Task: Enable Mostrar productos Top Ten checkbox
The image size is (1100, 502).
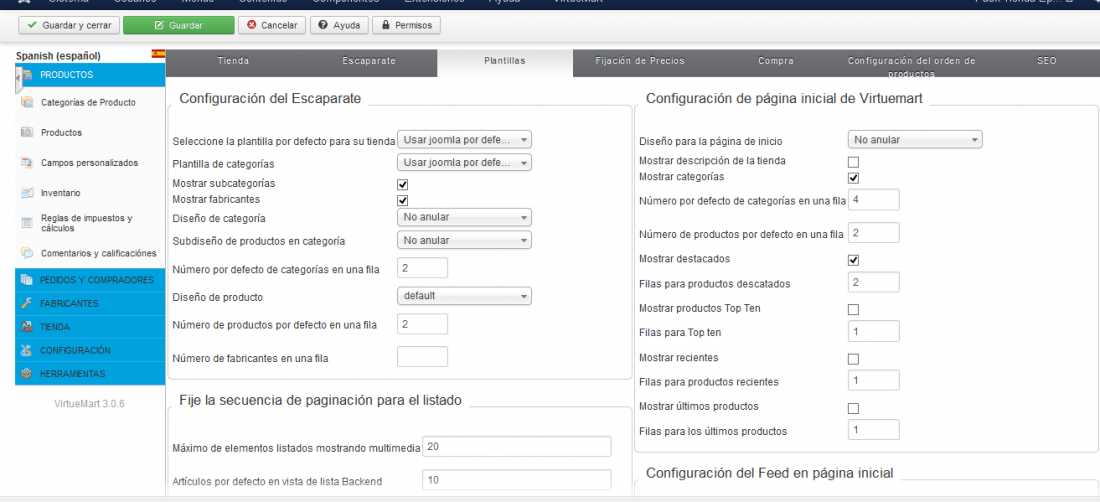Action: pos(854,309)
